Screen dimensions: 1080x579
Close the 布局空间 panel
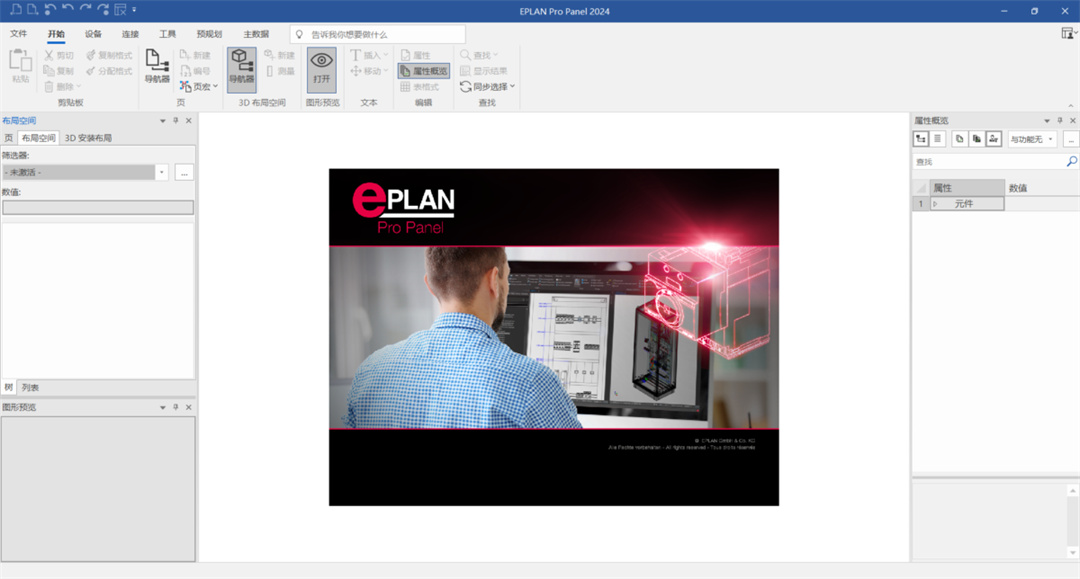pos(189,120)
